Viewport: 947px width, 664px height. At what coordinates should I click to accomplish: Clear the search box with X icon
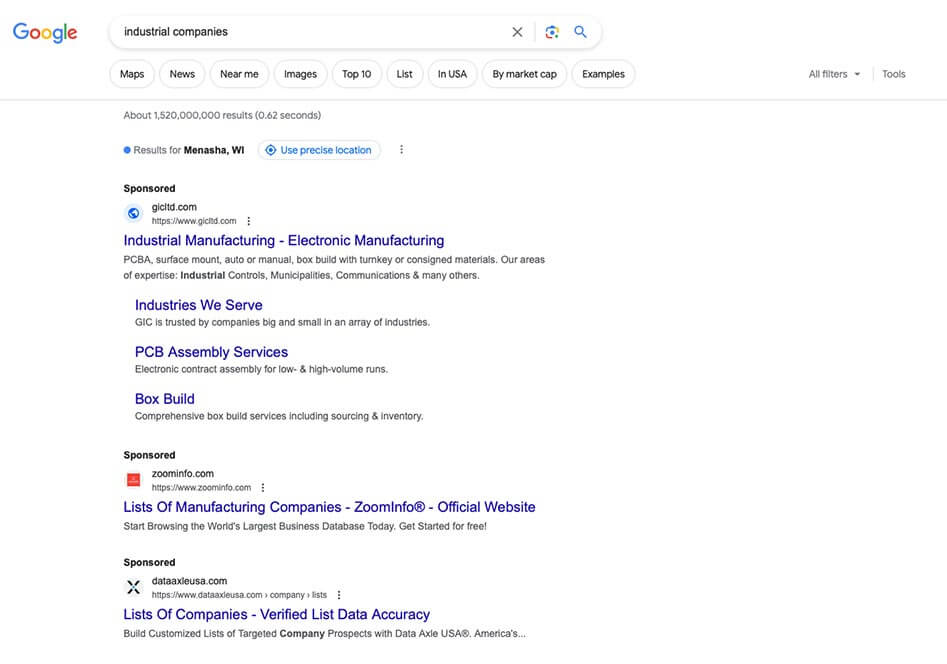(517, 32)
